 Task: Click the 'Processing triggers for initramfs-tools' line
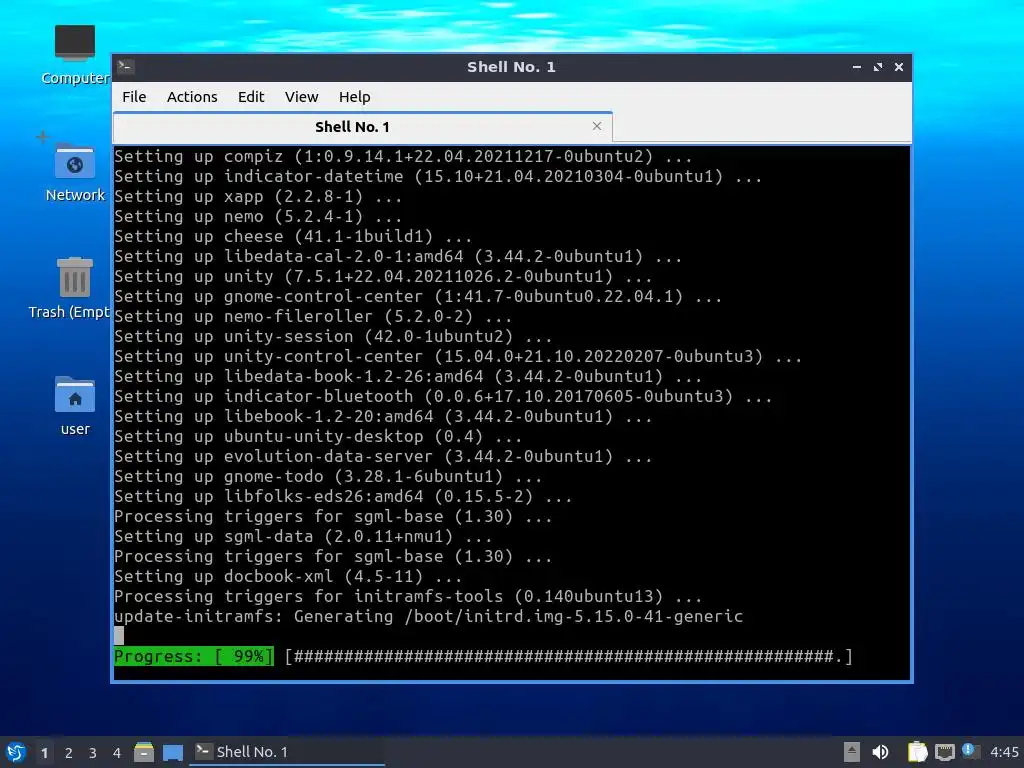click(408, 596)
